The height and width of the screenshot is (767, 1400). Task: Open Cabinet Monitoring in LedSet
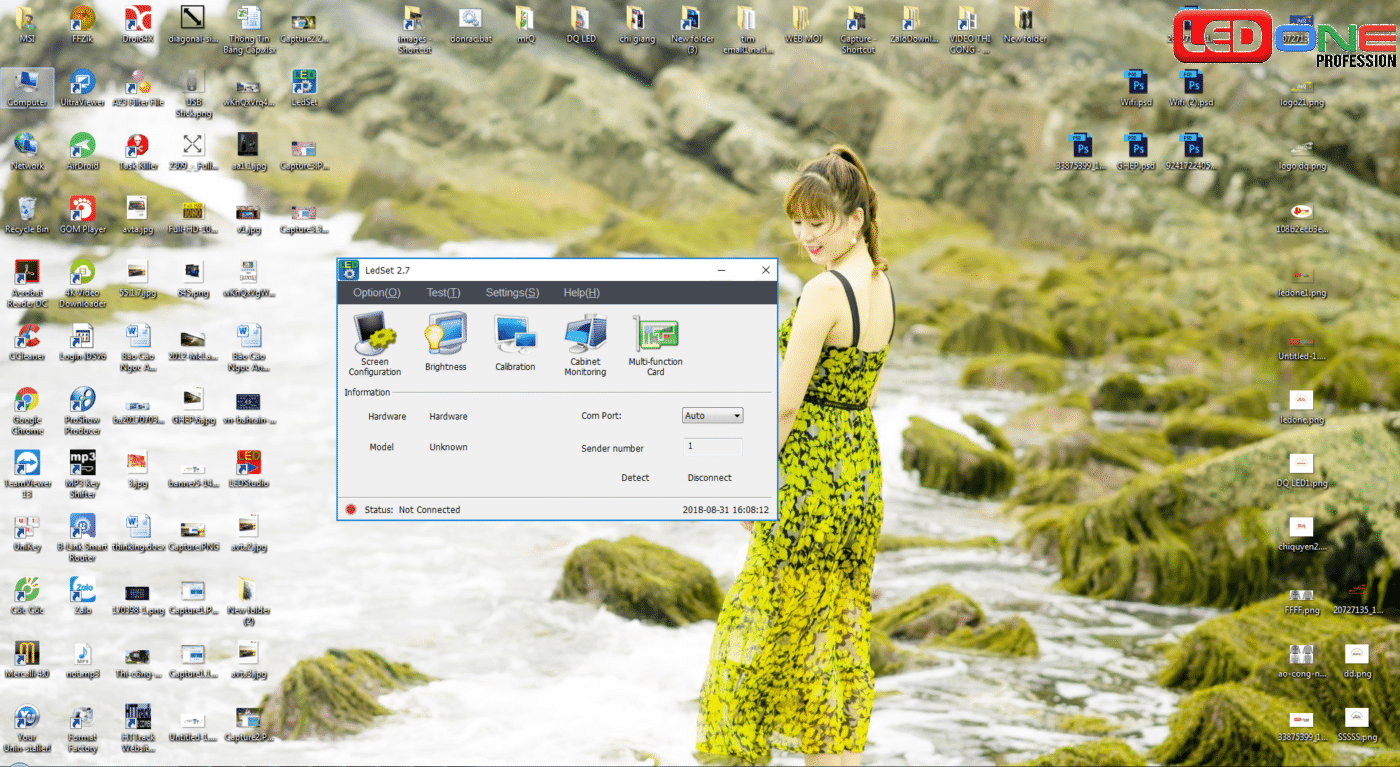[585, 345]
